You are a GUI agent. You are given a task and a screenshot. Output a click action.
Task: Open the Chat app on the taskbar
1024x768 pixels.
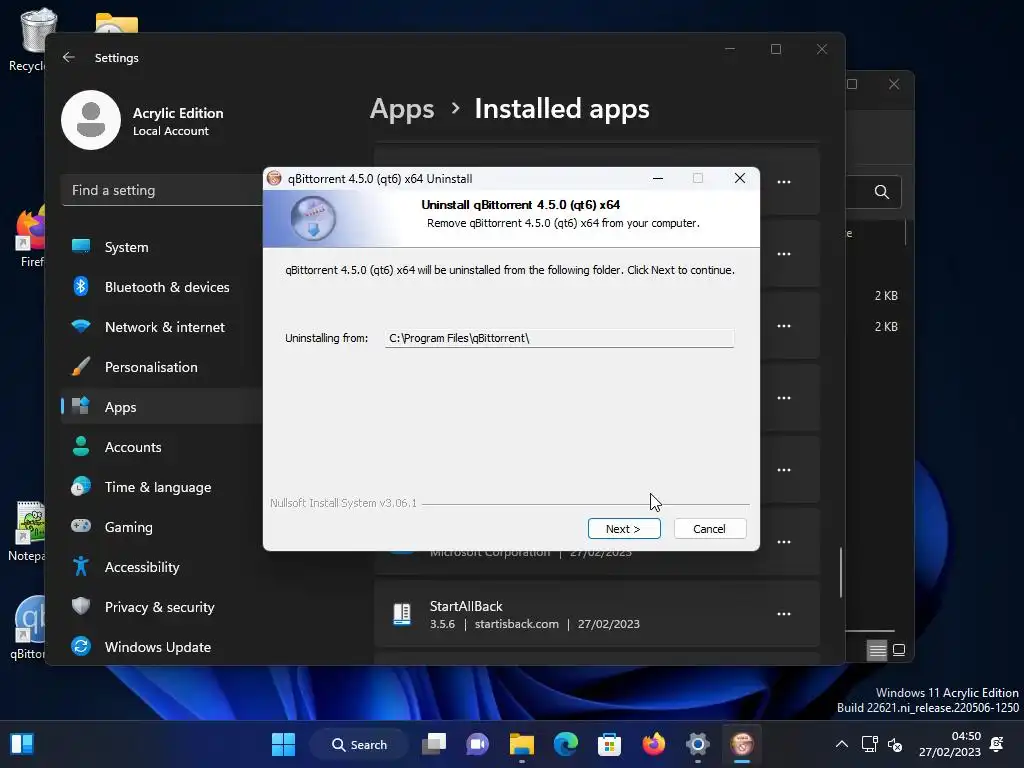(477, 744)
